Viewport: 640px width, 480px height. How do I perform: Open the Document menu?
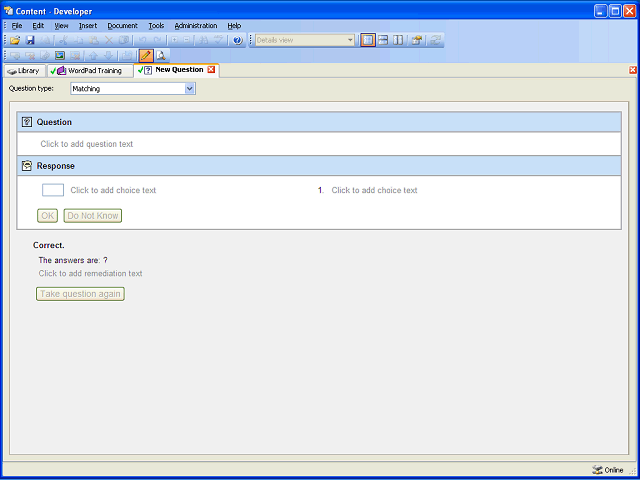coord(122,26)
